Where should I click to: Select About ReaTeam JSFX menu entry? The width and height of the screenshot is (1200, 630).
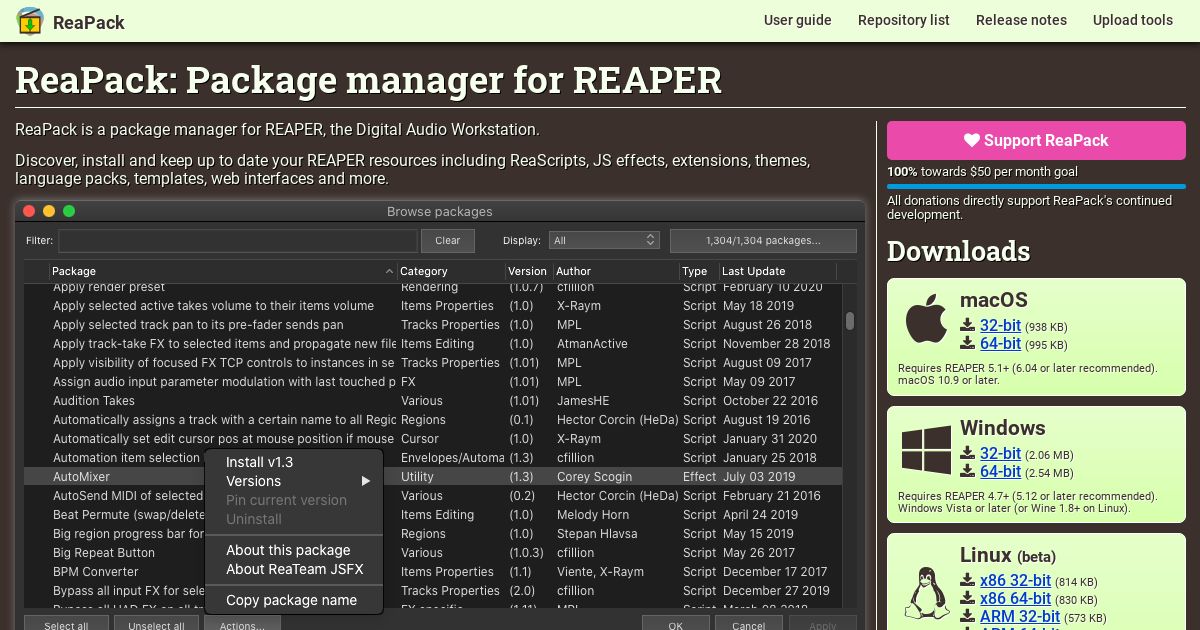[x=294, y=569]
